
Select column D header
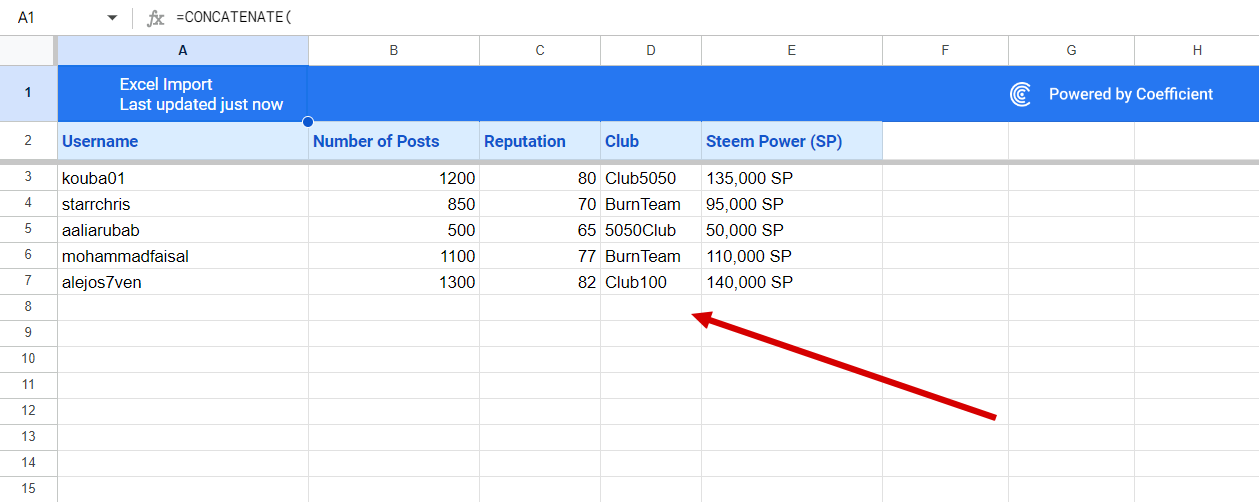click(x=651, y=50)
